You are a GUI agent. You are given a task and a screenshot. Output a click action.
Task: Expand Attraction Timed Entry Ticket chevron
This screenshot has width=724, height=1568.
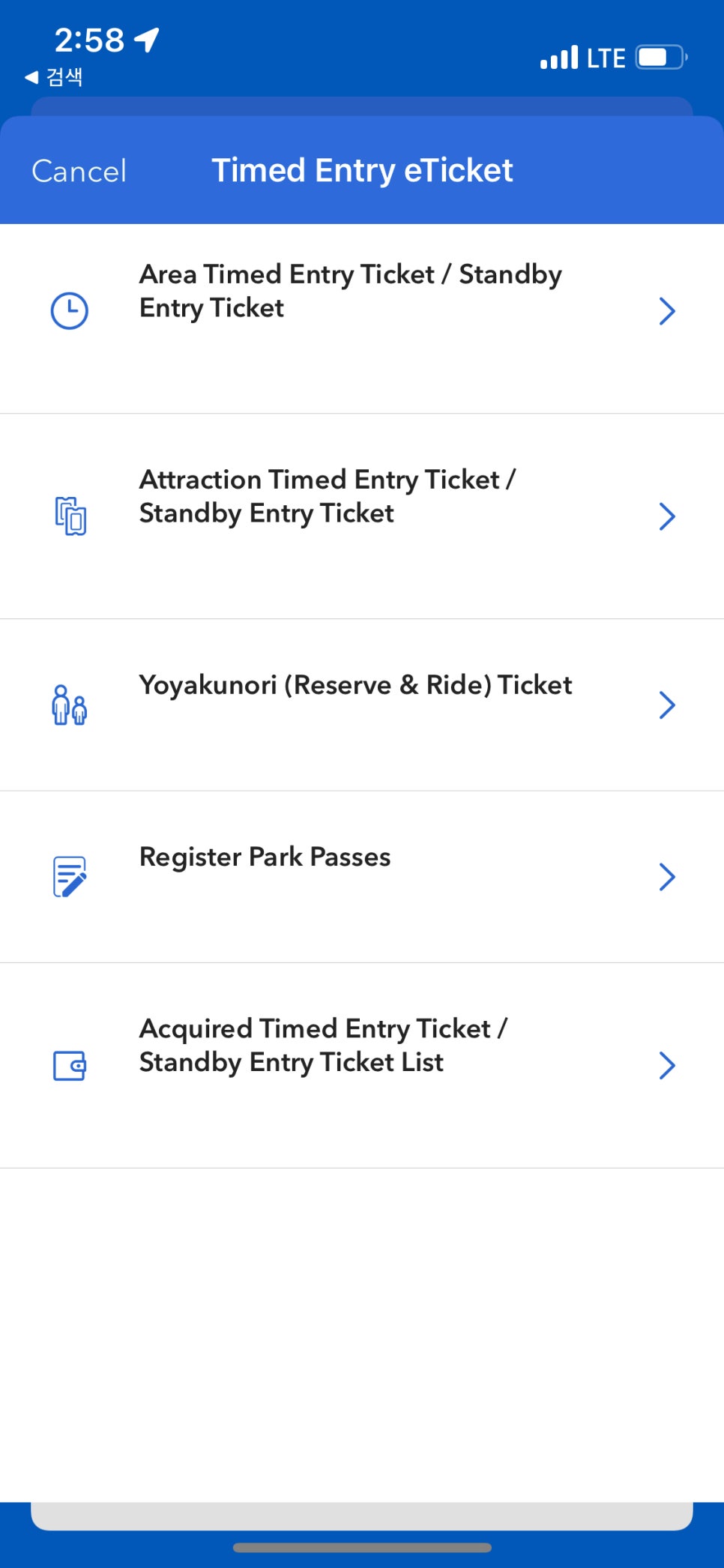[667, 516]
